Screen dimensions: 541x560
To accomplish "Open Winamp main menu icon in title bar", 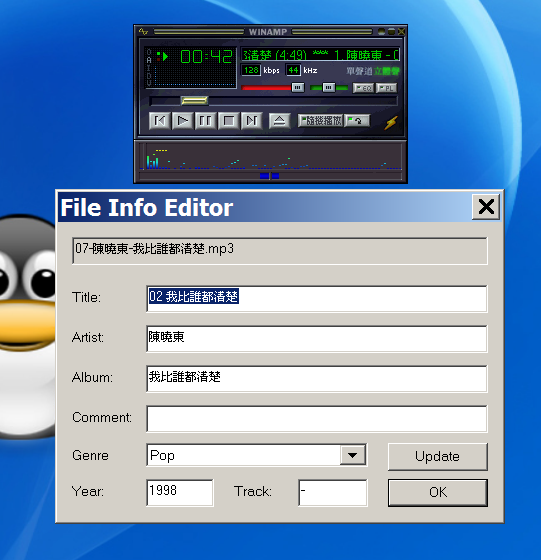I will click(143, 31).
